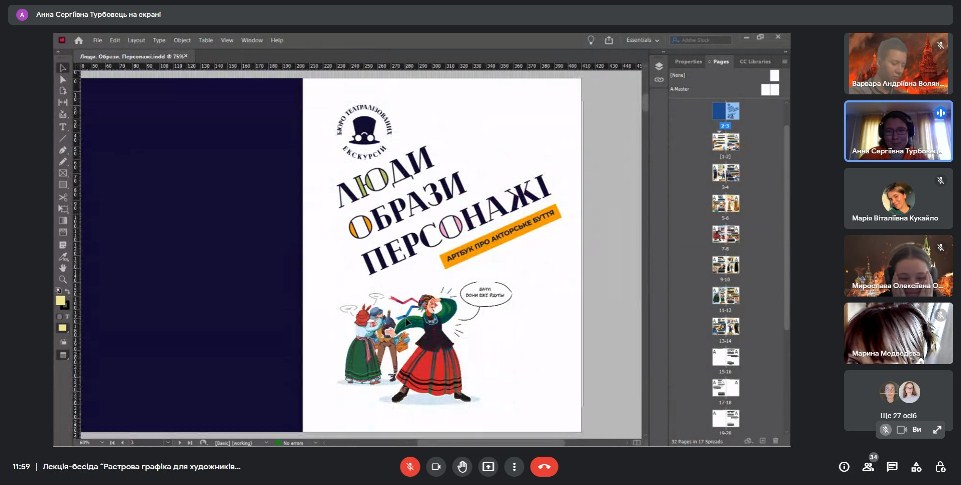Open the Layers panel icon
This screenshot has width=961, height=485.
click(x=659, y=66)
